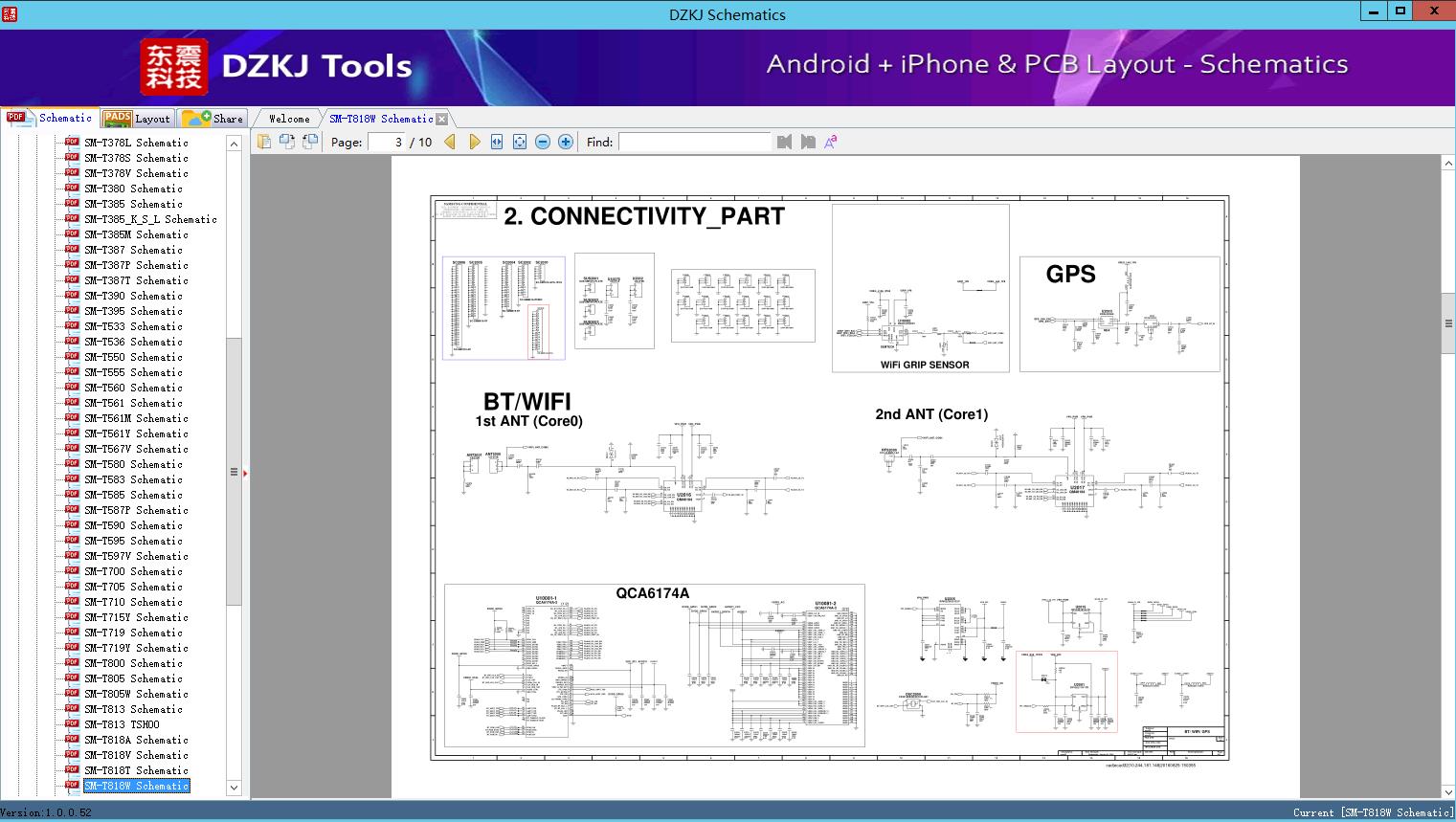Select SM-T818T Schematic
1456x822 pixels.
click(x=136, y=770)
